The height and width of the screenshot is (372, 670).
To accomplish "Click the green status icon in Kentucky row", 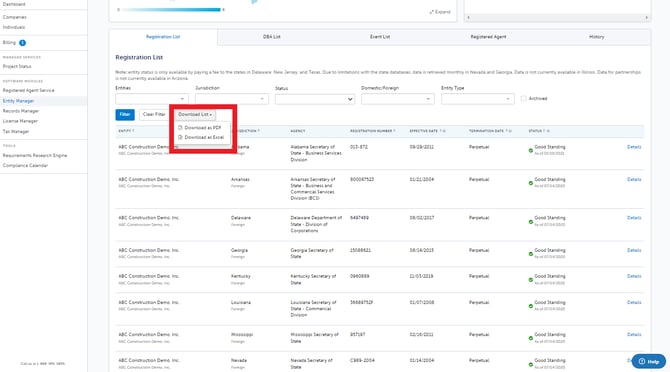I will (x=531, y=280).
